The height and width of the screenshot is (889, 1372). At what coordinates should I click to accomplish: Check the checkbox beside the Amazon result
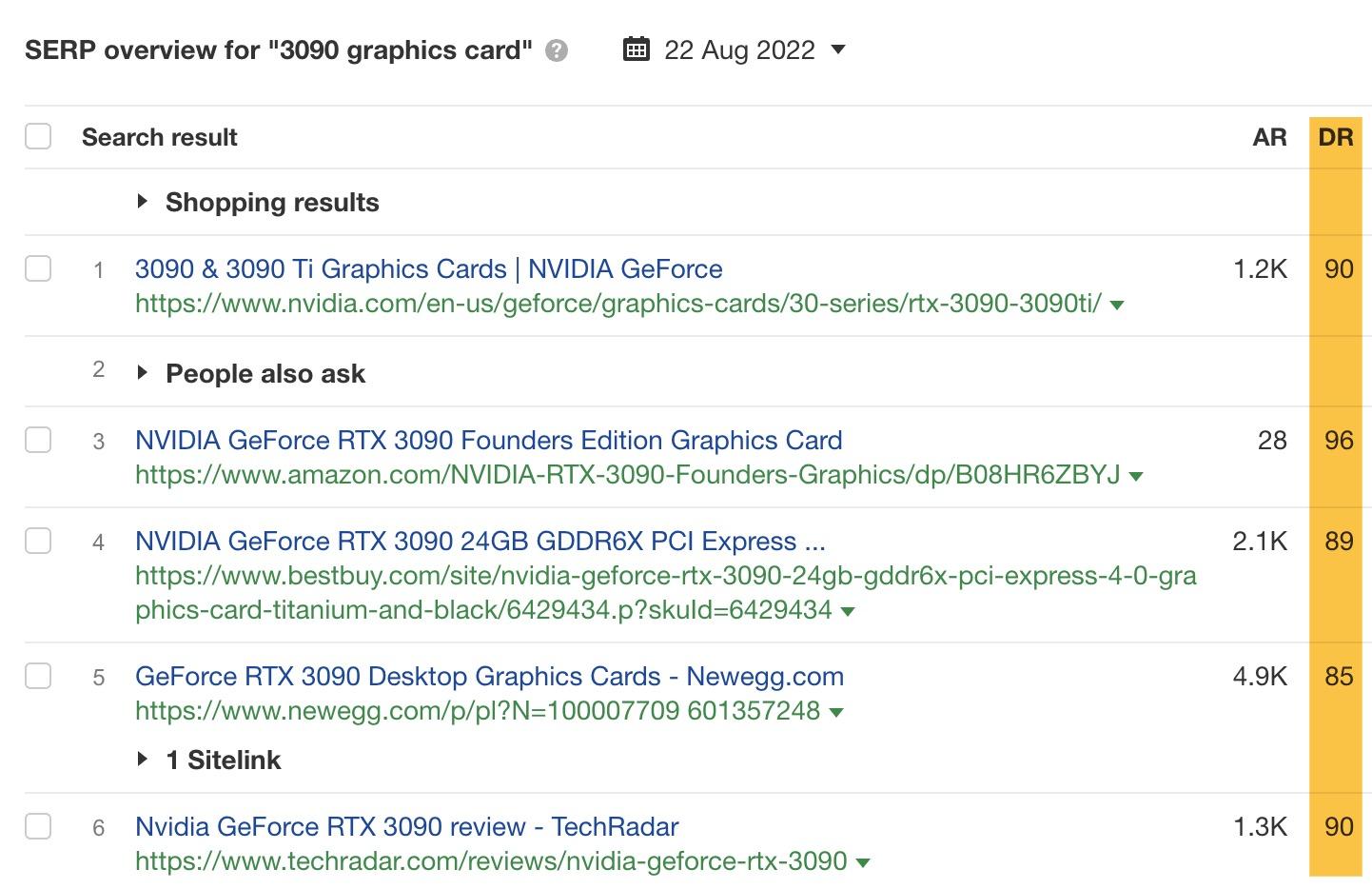(x=38, y=440)
